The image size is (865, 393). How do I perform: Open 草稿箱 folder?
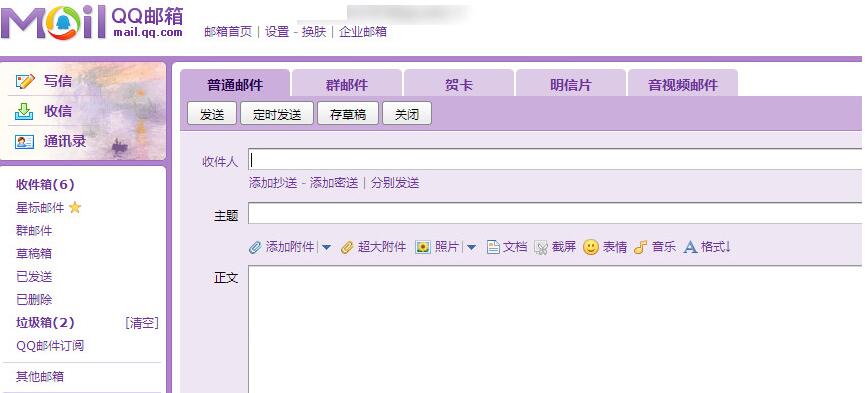point(34,254)
